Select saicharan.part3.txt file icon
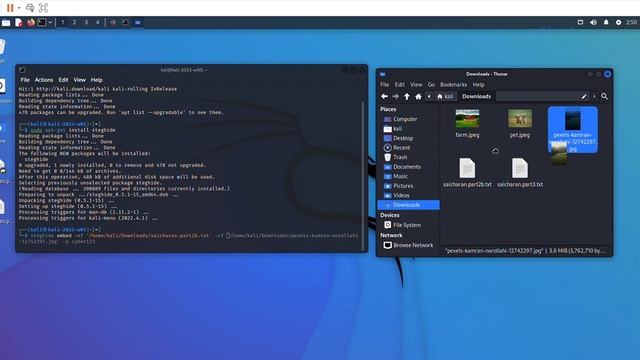The image size is (640, 360). click(520, 168)
